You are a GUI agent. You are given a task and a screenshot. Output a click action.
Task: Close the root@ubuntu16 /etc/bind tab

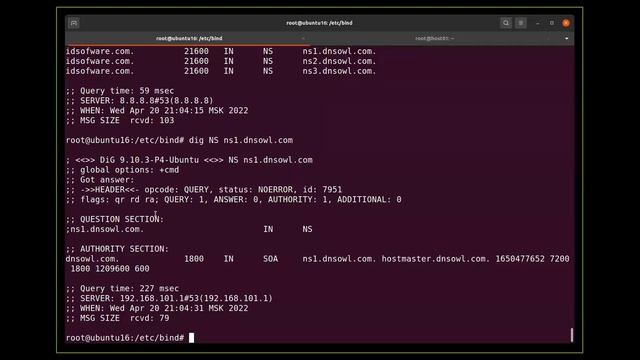303,38
